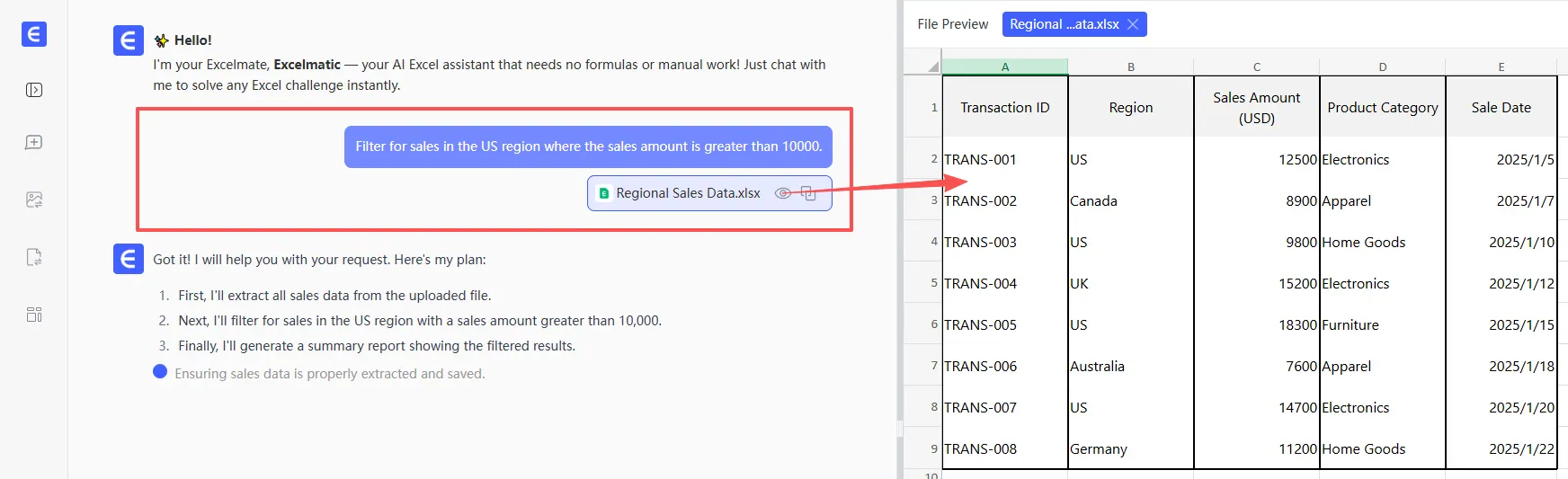
Task: Open the image conversion tool icon
Action: point(34,200)
